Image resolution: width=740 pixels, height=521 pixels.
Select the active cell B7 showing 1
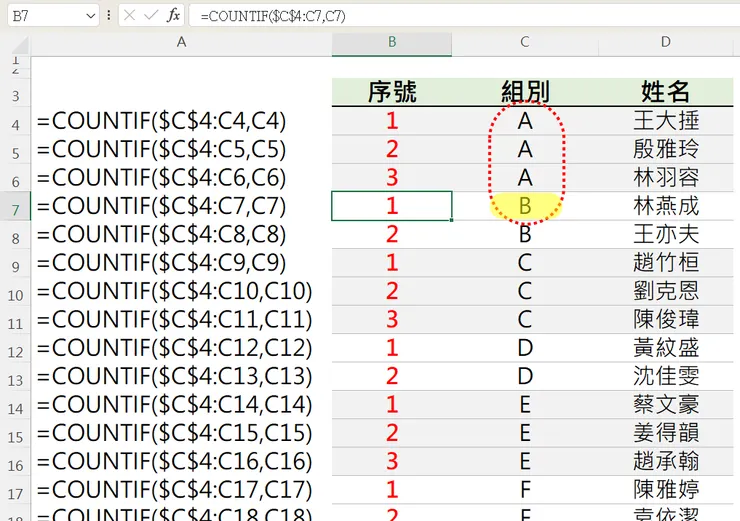tap(392, 206)
